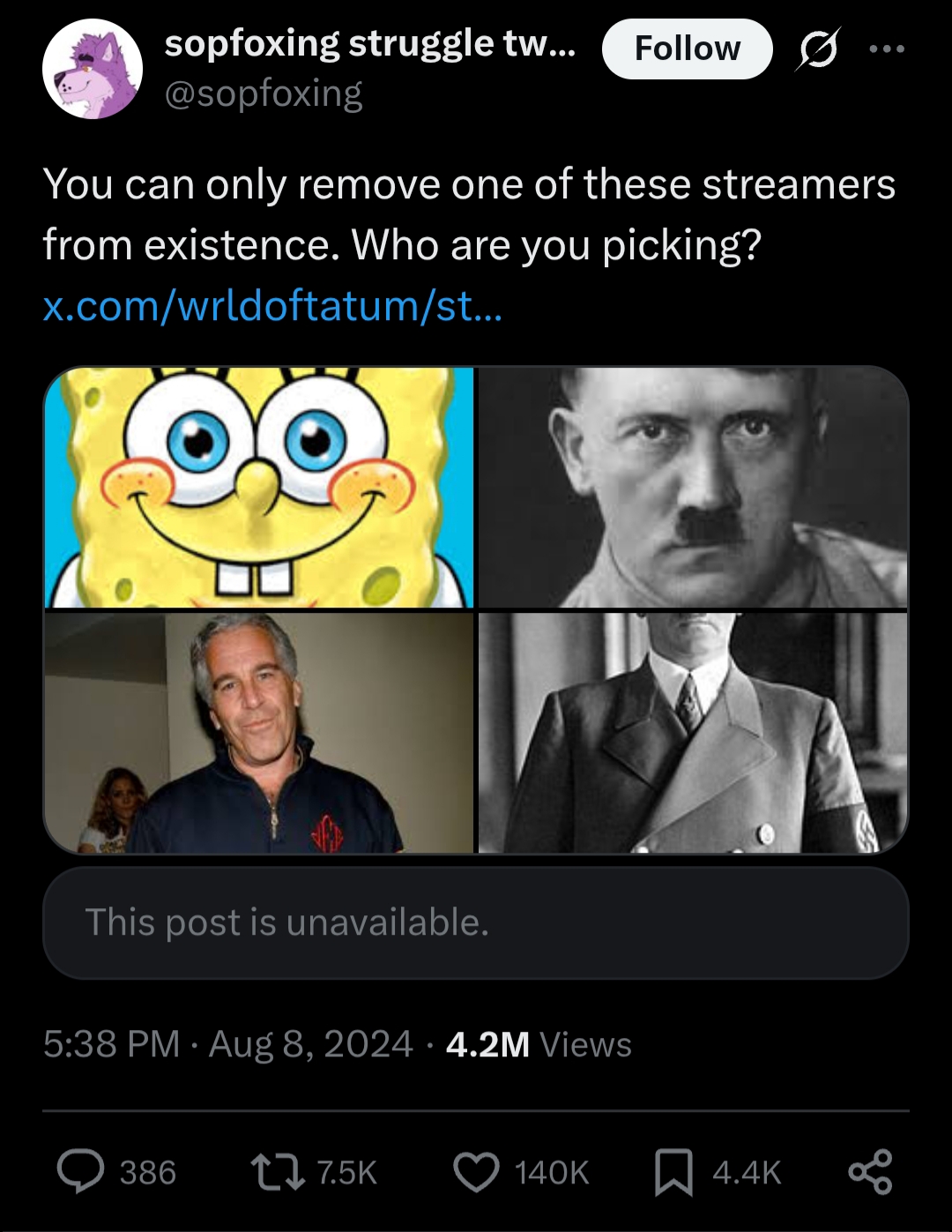Click the 7.5K repost count
This screenshot has width=952, height=1232.
pos(346,1173)
